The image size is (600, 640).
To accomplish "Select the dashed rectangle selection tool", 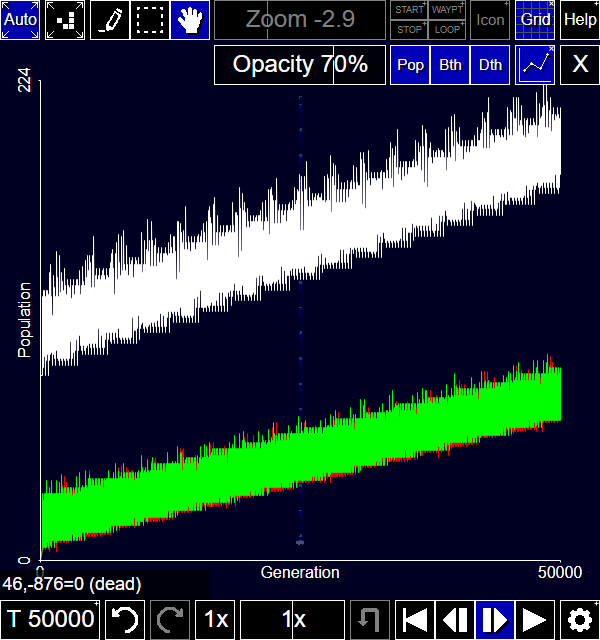I will (x=150, y=20).
